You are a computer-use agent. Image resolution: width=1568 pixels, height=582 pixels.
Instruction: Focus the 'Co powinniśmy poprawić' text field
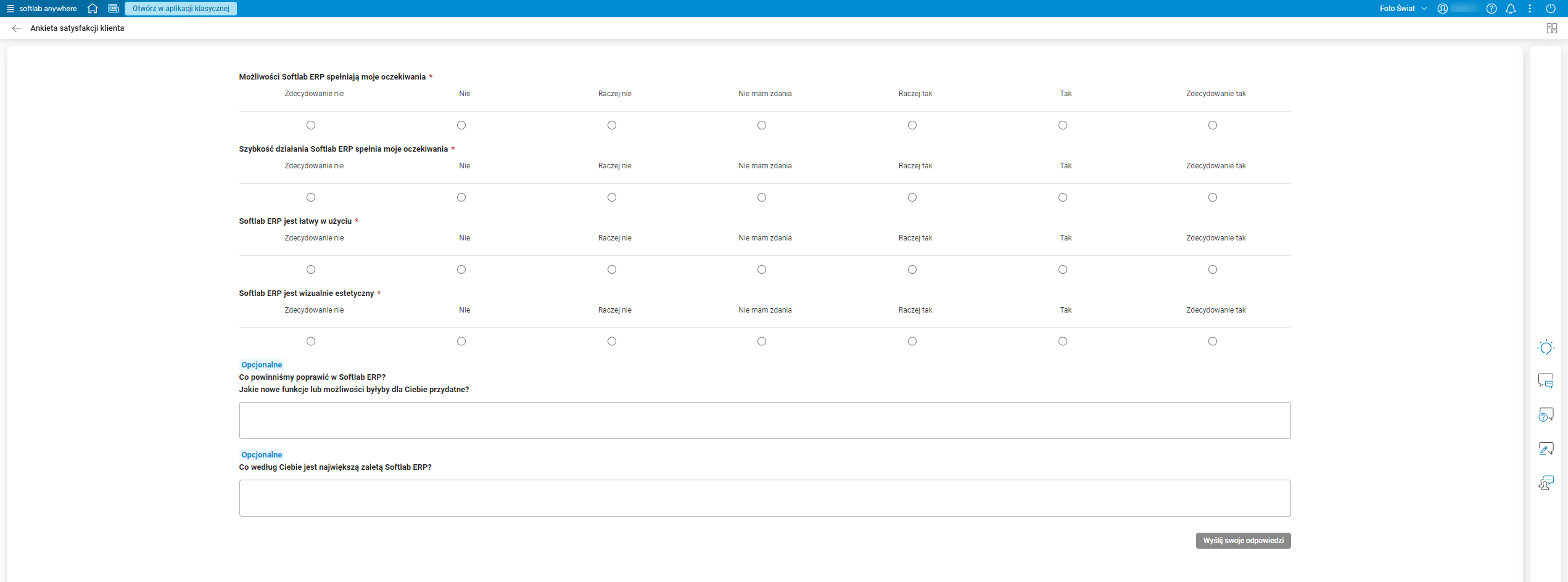tap(765, 420)
